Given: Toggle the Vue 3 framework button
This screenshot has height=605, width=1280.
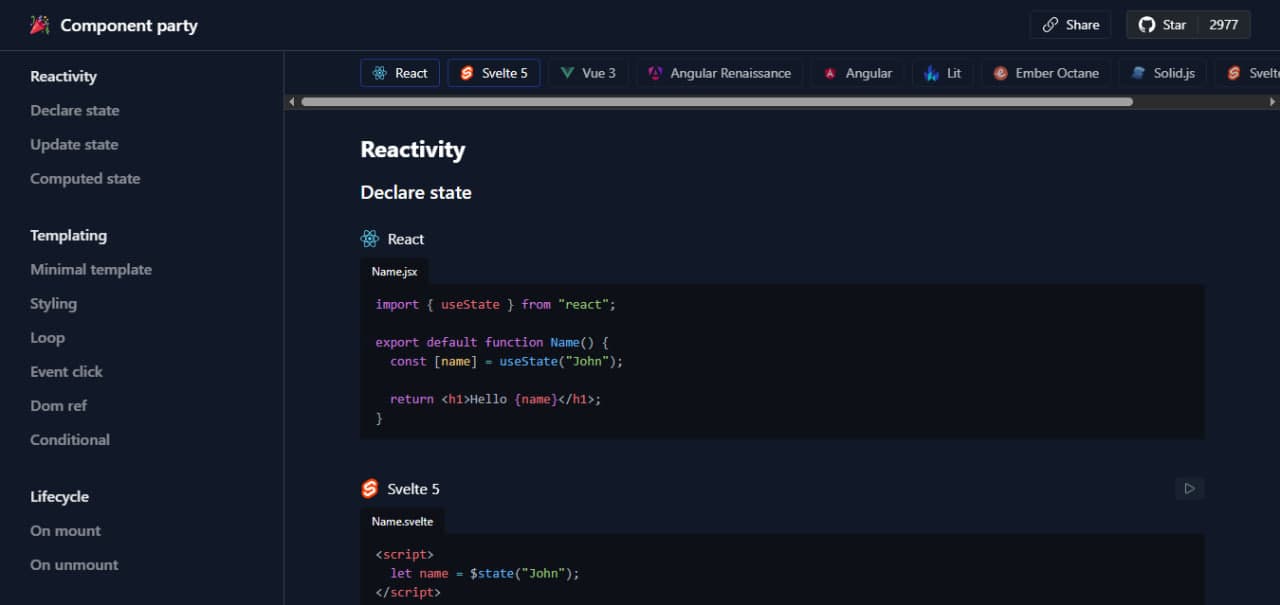Looking at the screenshot, I should 588,73.
